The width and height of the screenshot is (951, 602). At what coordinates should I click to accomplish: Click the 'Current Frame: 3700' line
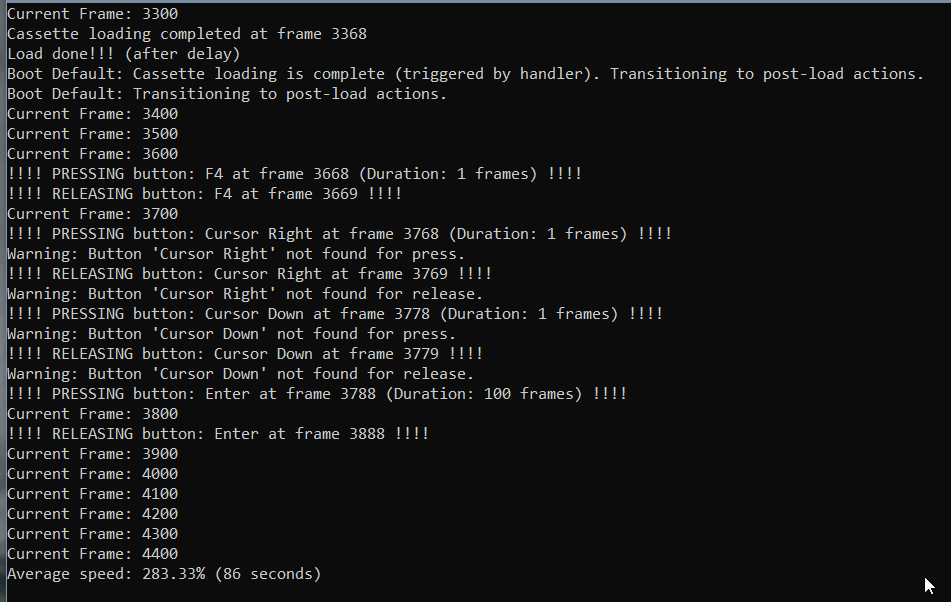[93, 214]
